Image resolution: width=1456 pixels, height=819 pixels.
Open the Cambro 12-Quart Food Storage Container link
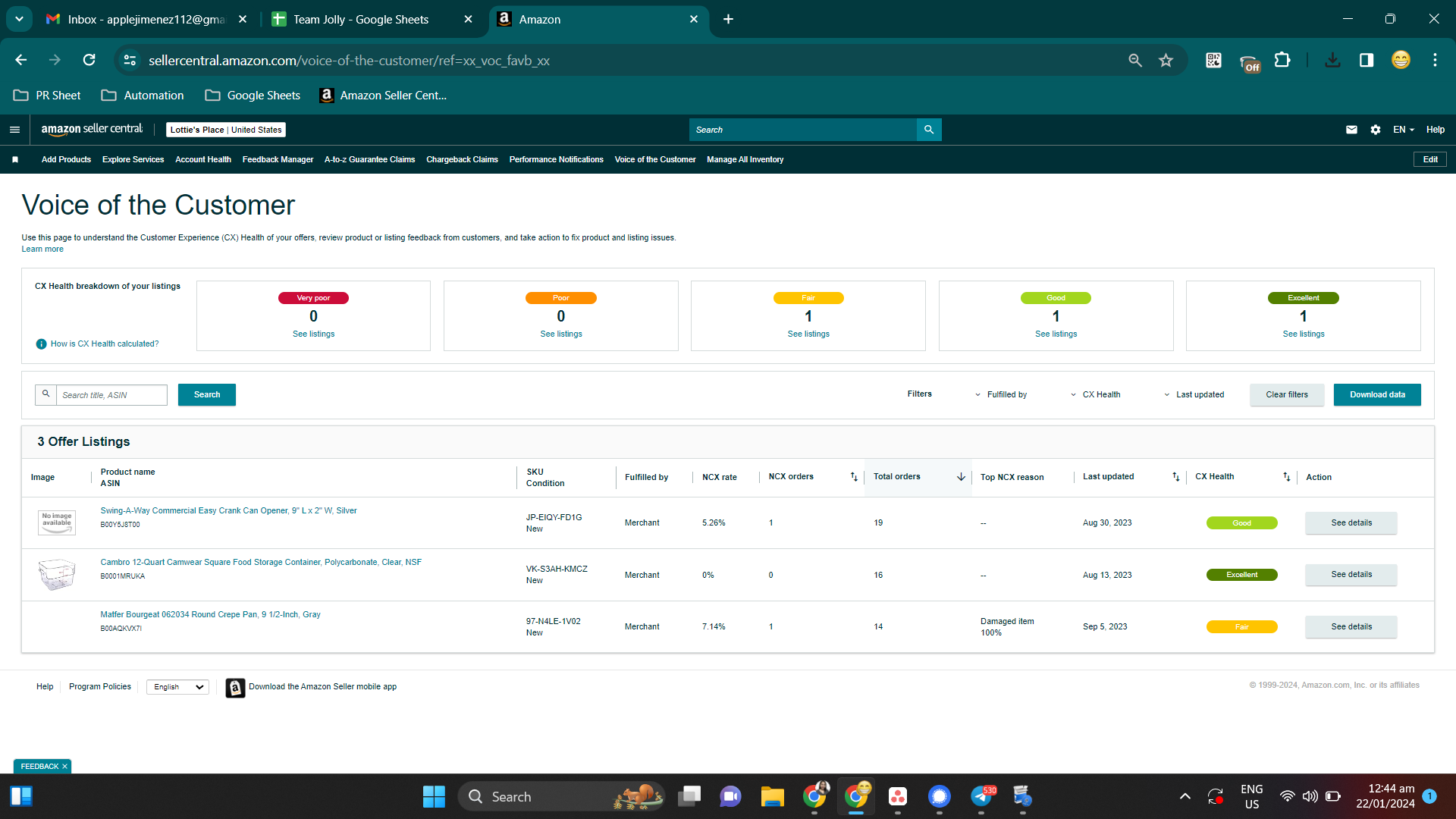click(x=261, y=563)
